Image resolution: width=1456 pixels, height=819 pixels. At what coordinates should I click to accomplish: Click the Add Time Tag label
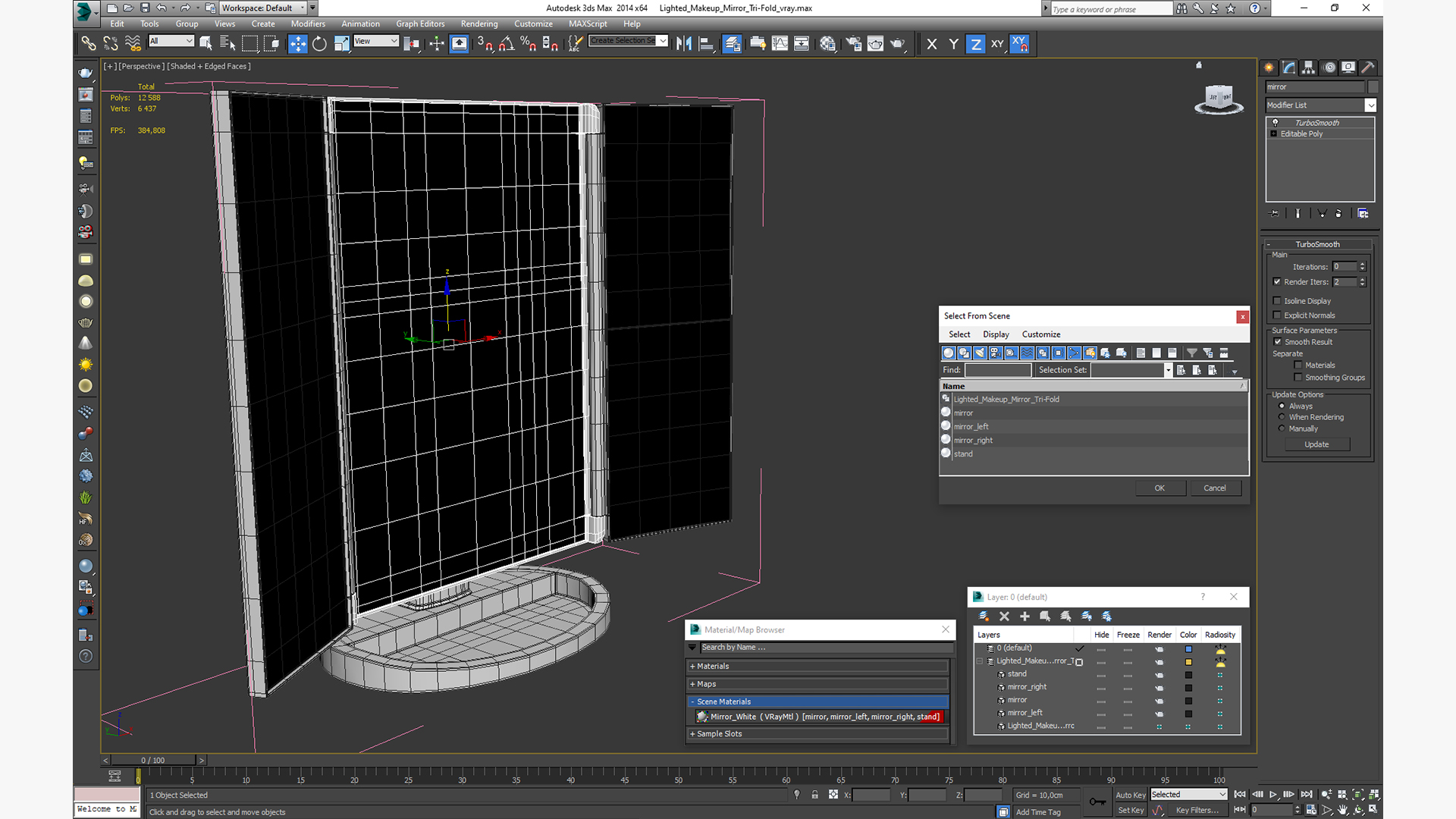pyautogui.click(x=1038, y=812)
